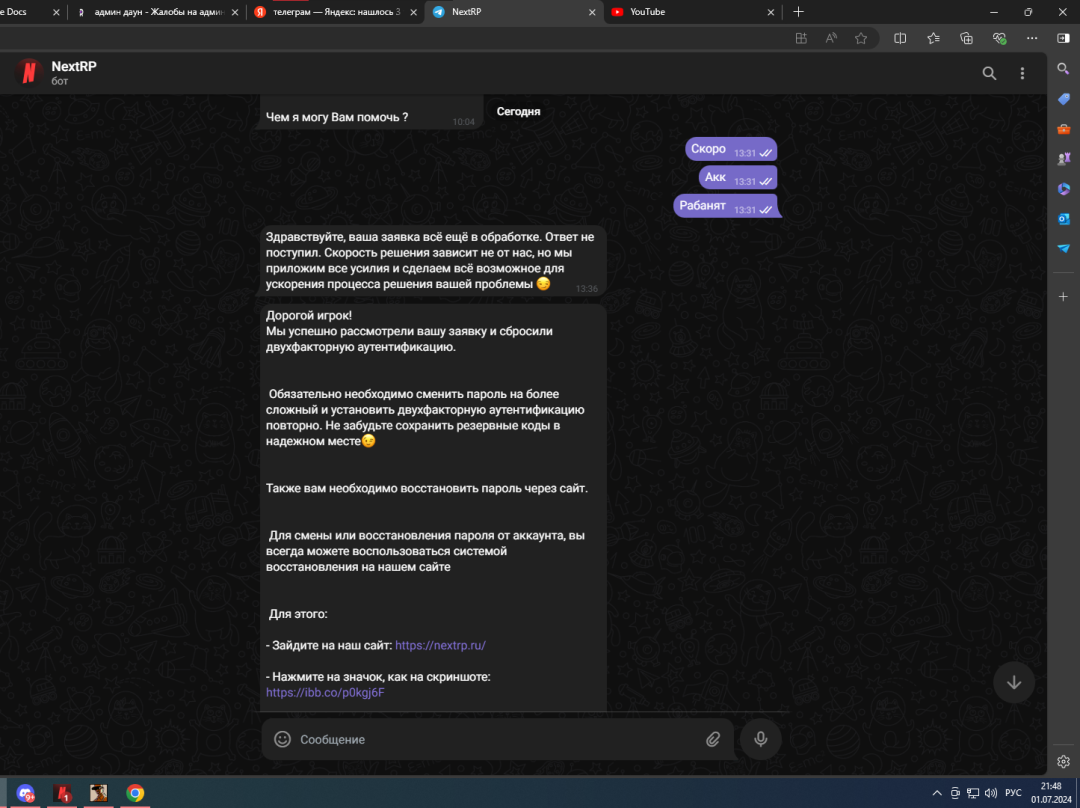
Task: Open the https://ibb.co/p0kgj6F screenshot link
Action: pyautogui.click(x=325, y=692)
